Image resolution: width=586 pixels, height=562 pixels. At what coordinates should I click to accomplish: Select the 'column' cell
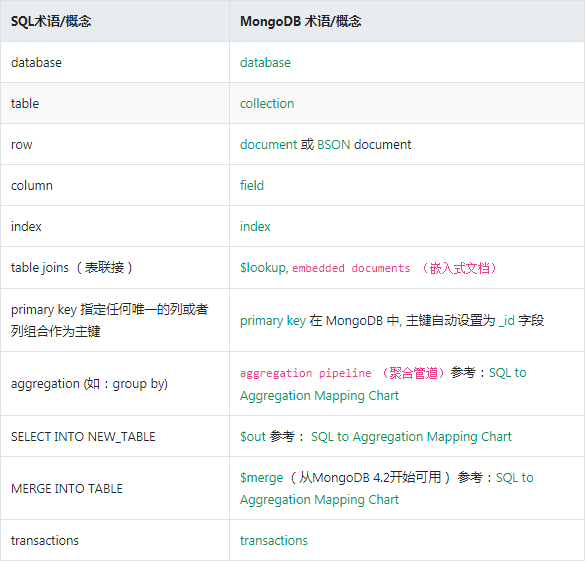coord(115,185)
